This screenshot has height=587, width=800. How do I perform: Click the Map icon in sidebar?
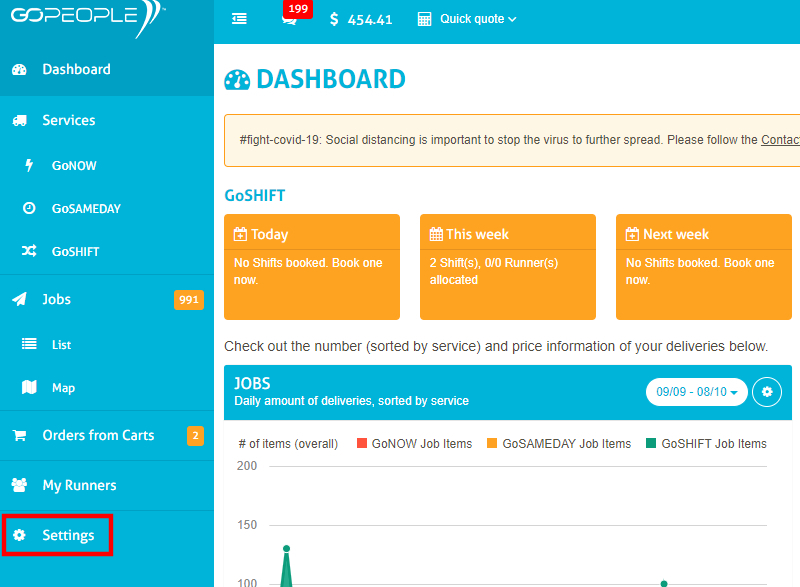pos(29,387)
